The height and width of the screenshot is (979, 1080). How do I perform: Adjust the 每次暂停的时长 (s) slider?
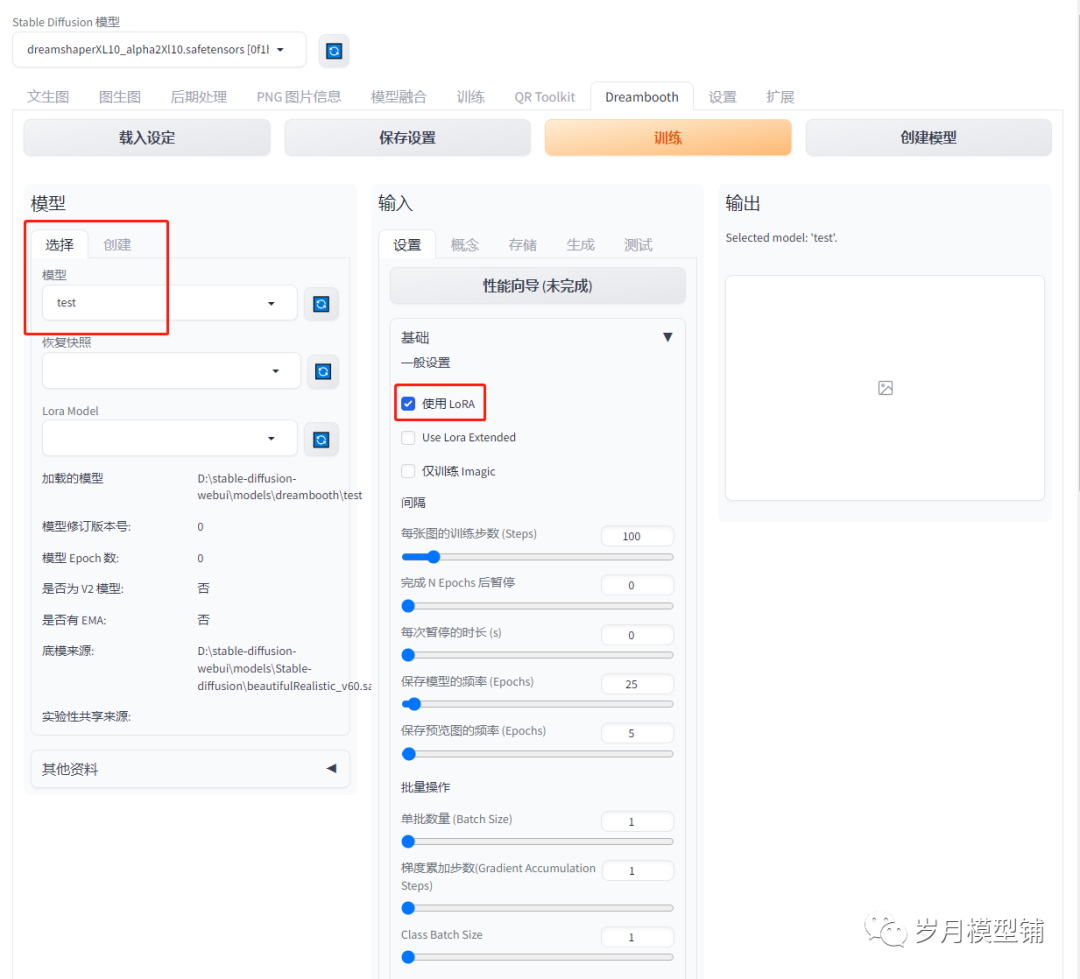point(537,655)
